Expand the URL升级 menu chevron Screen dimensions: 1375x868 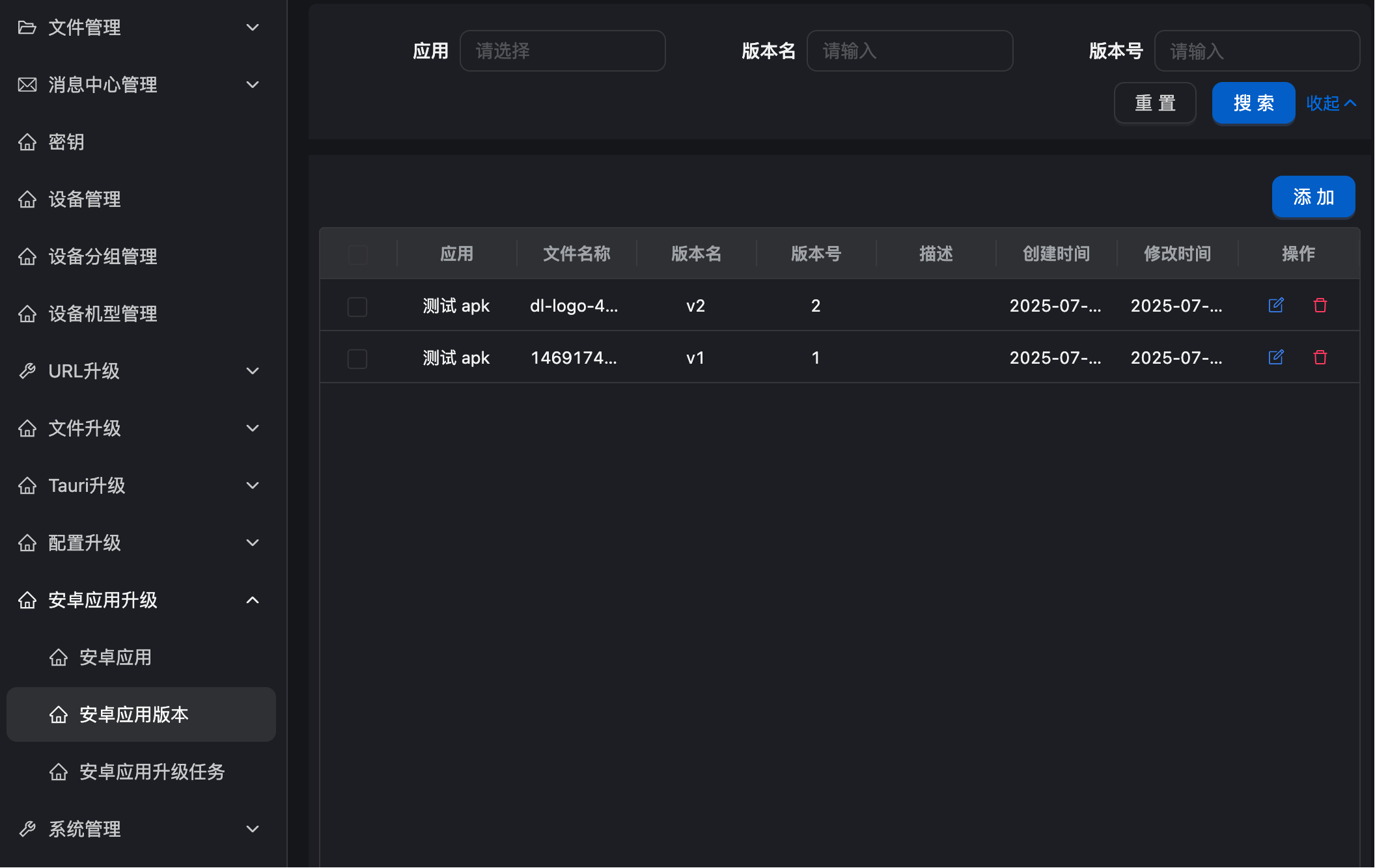coord(253,371)
